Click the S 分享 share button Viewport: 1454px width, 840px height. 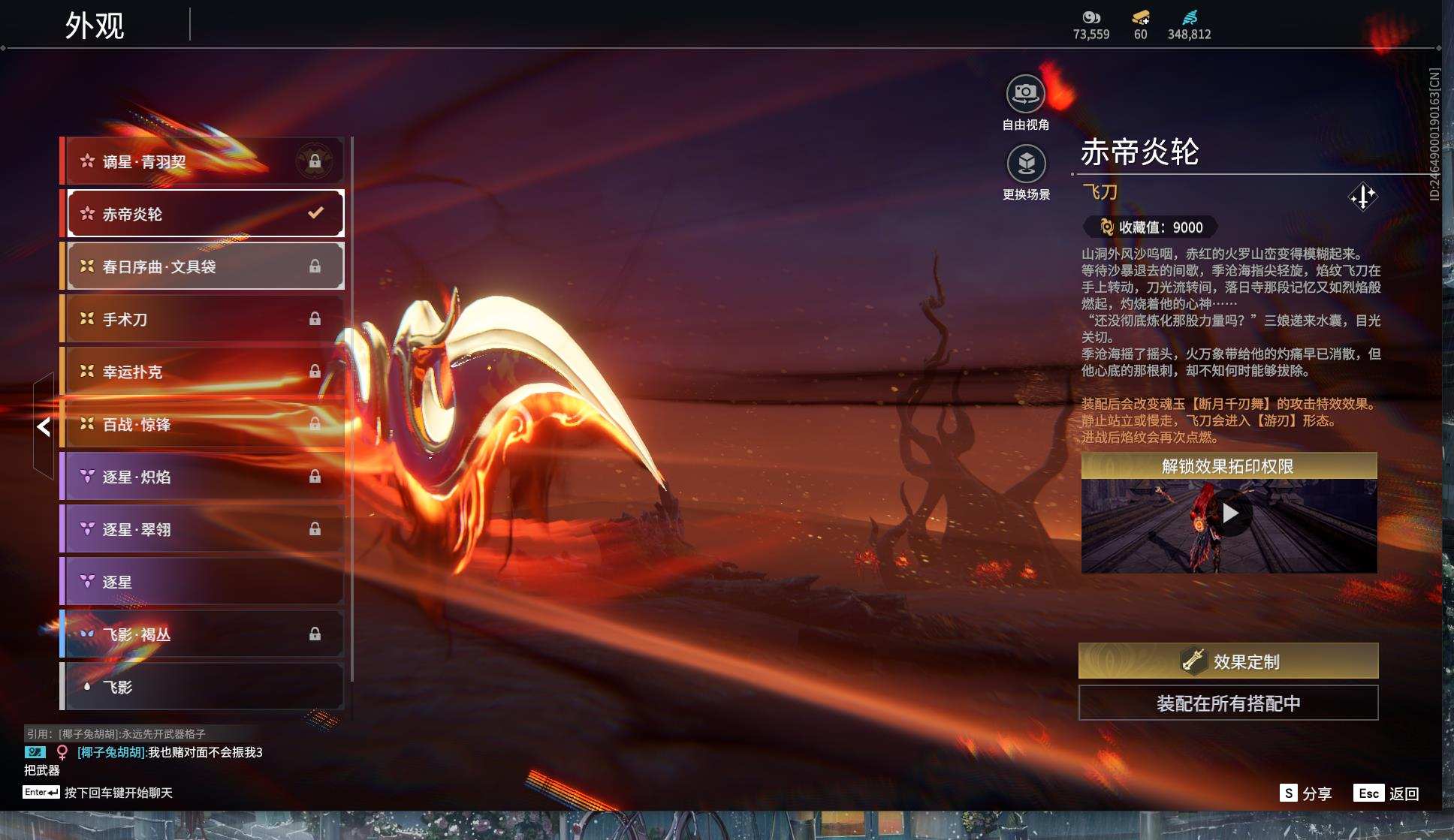click(1305, 793)
